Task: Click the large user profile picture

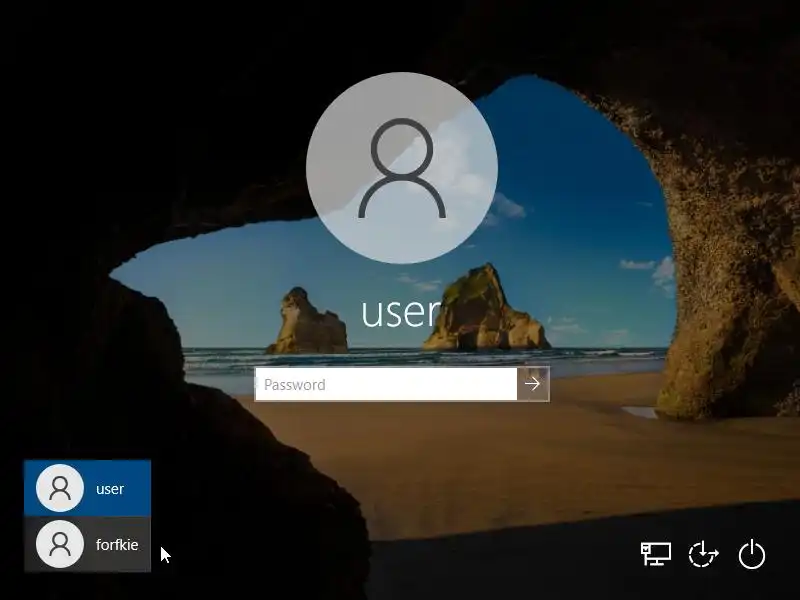Action: pos(402,168)
